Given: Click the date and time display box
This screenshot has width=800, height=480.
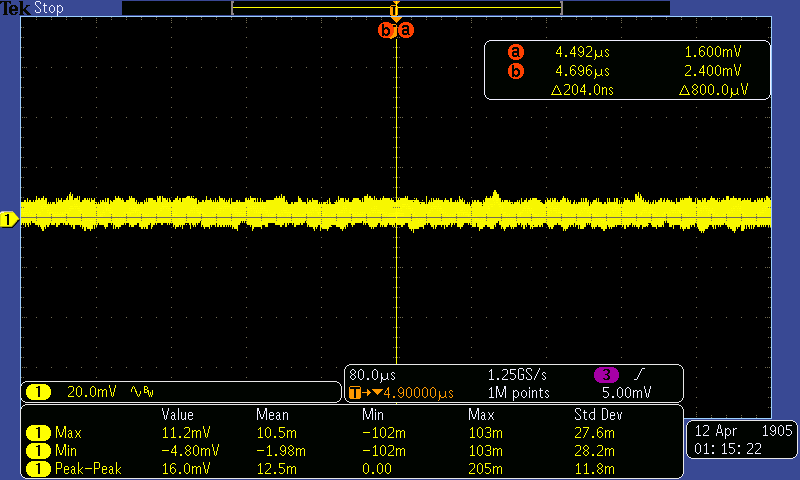Looking at the screenshot, I should [x=739, y=439].
